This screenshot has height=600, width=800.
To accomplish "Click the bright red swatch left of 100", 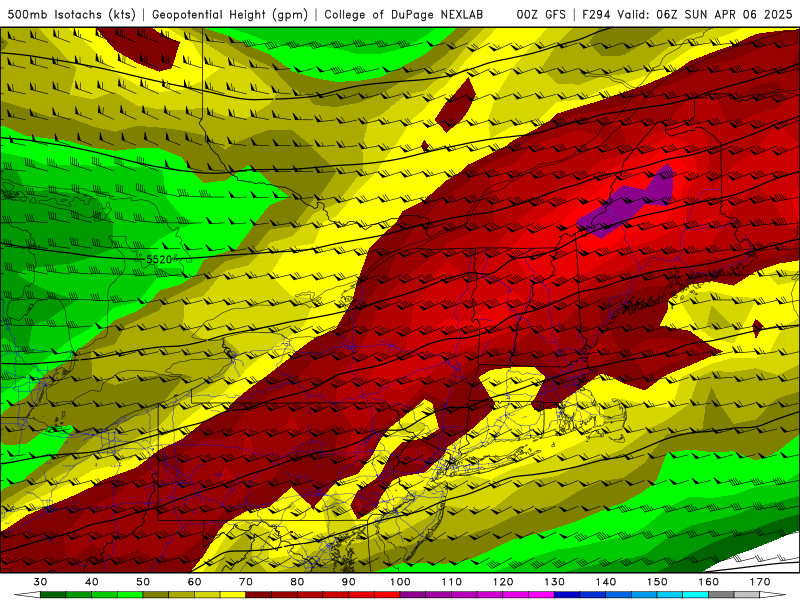I will point(387,595).
